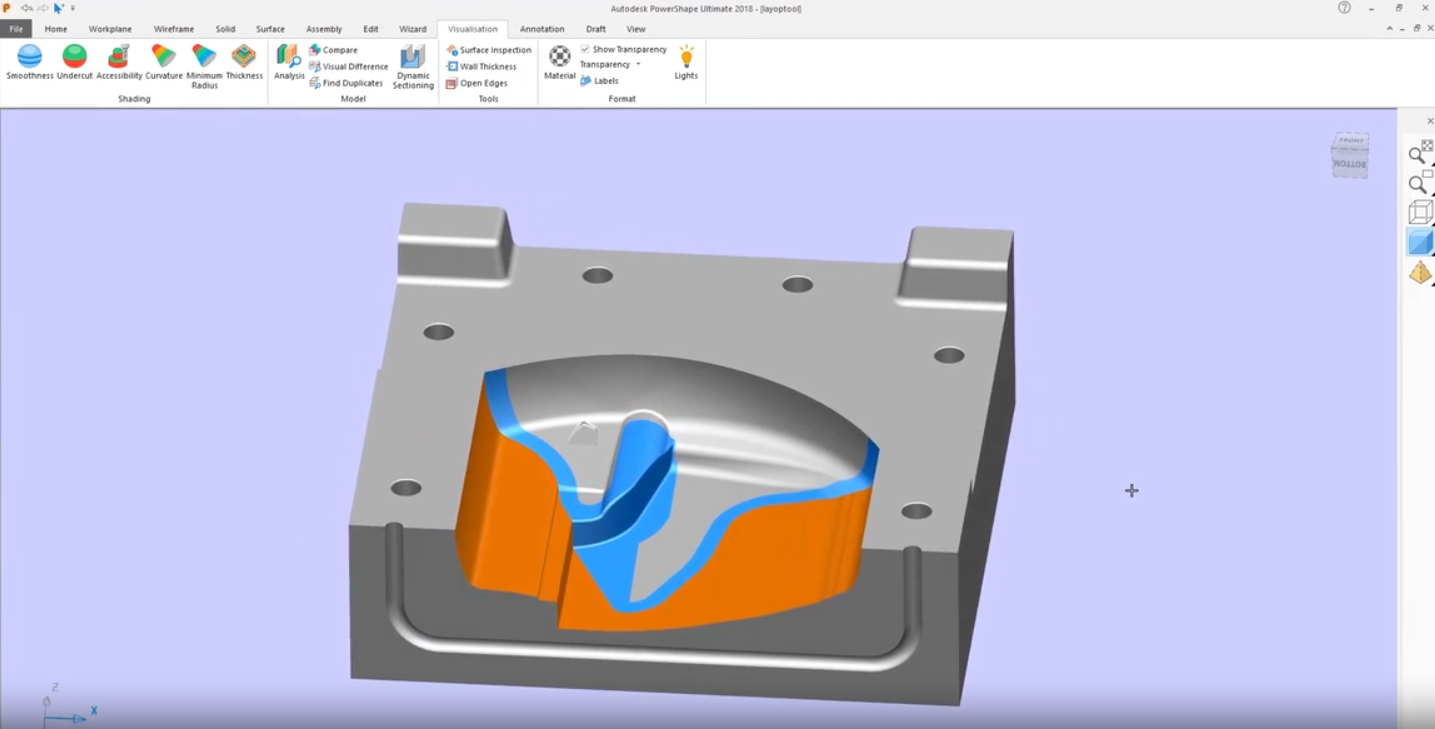Click the Accessibility shading tool
1435x729 pixels.
tap(119, 61)
